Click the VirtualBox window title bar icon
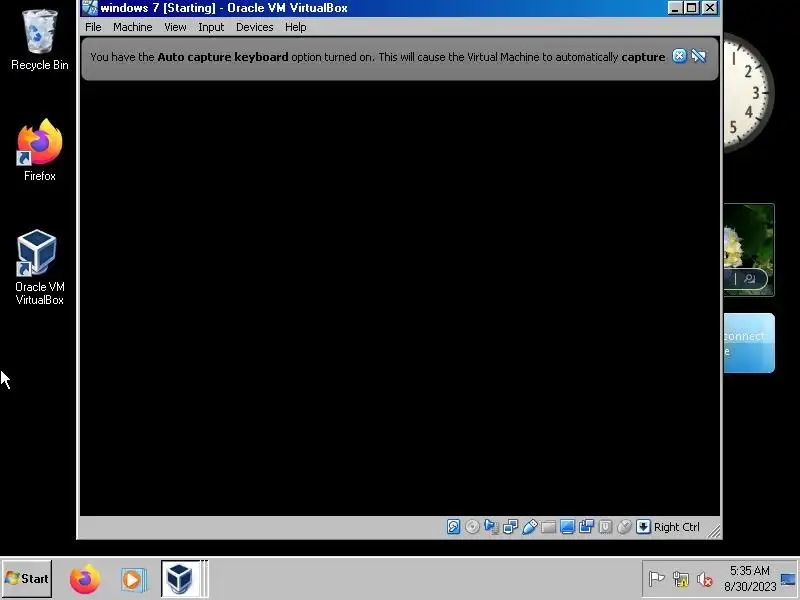800x600 pixels. 90,7
